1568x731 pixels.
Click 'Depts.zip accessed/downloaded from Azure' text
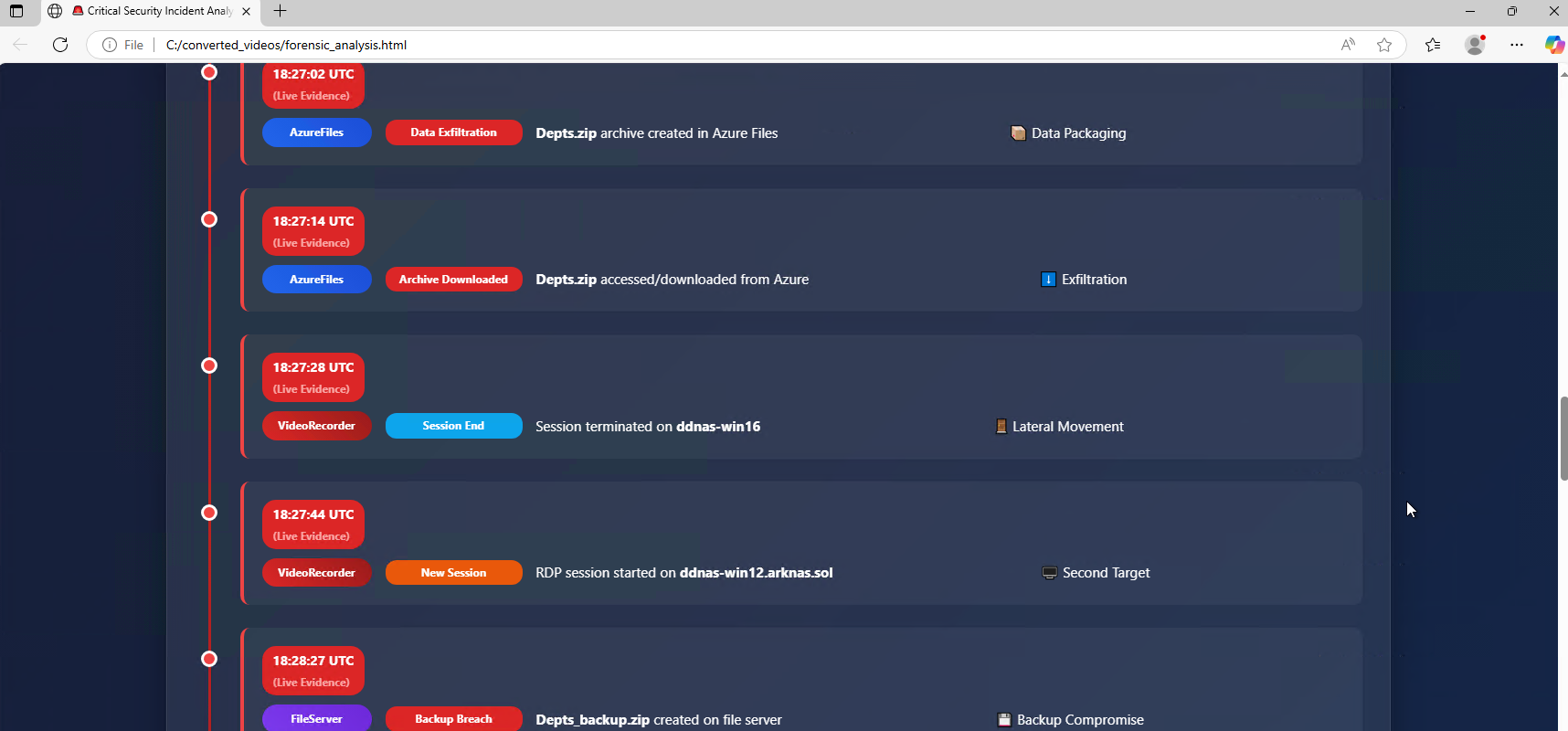pyautogui.click(x=673, y=280)
